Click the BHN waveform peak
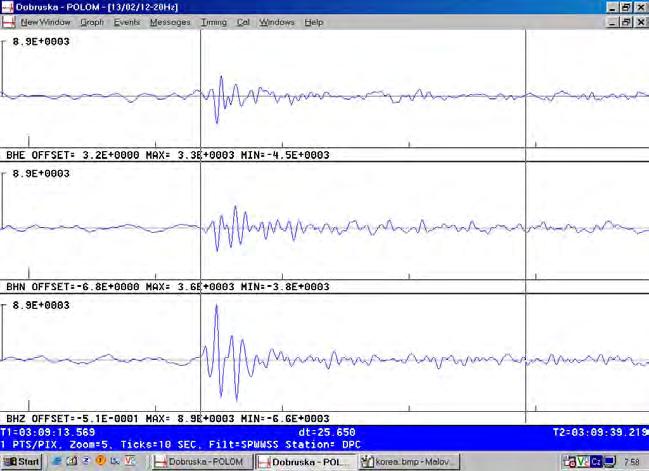Image resolution: width=649 pixels, height=471 pixels. [236, 208]
